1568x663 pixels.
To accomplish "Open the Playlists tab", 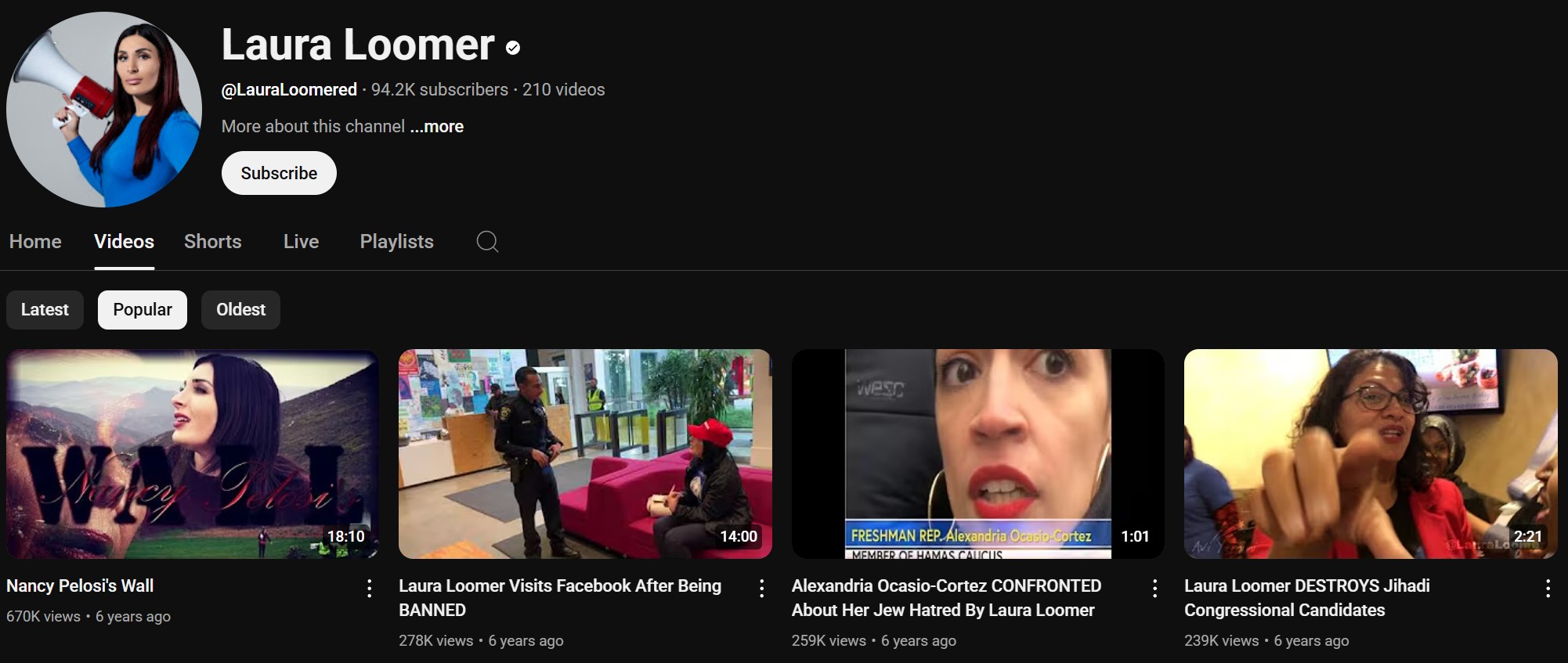I will click(396, 241).
